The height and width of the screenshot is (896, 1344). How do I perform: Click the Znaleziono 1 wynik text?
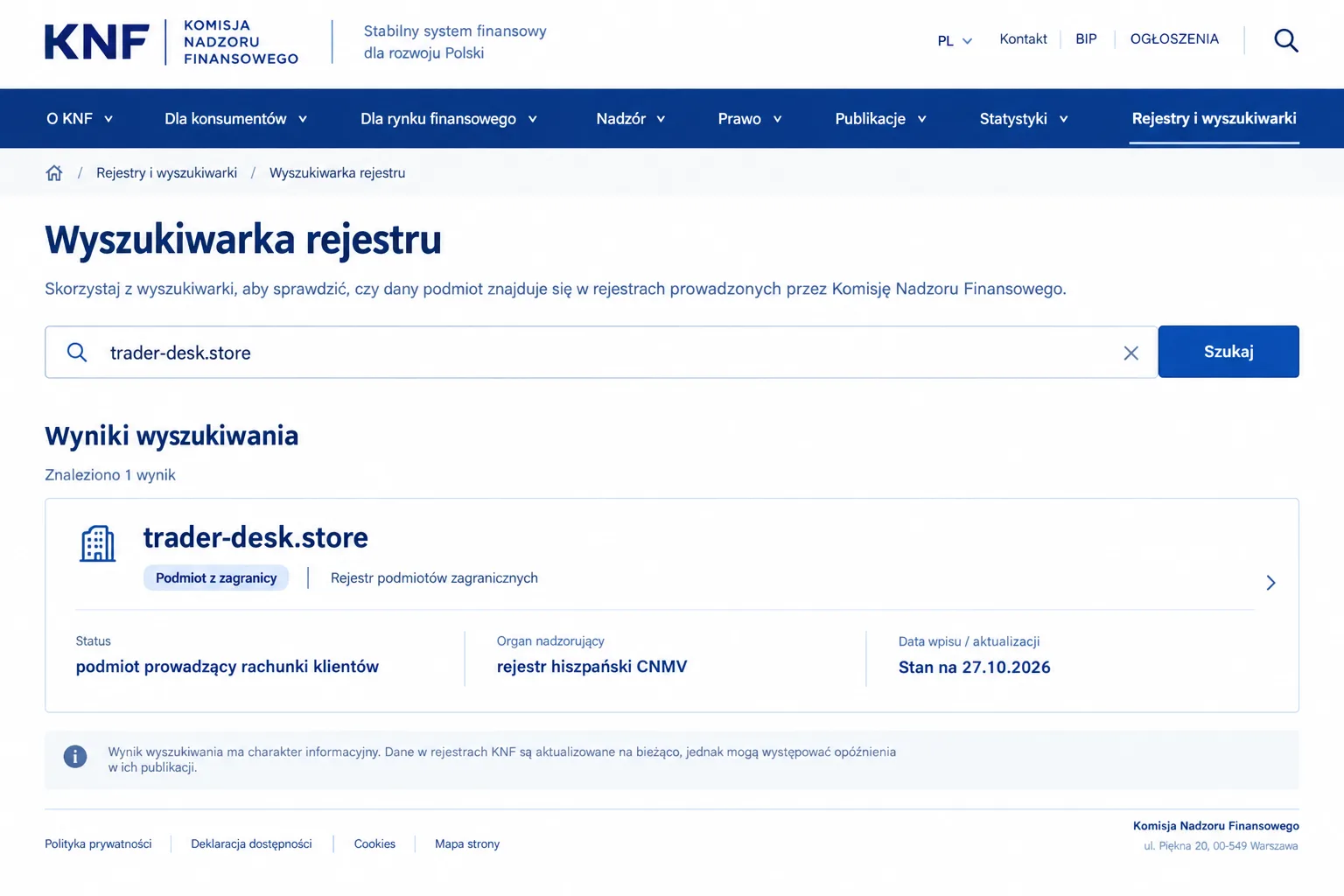pos(110,475)
